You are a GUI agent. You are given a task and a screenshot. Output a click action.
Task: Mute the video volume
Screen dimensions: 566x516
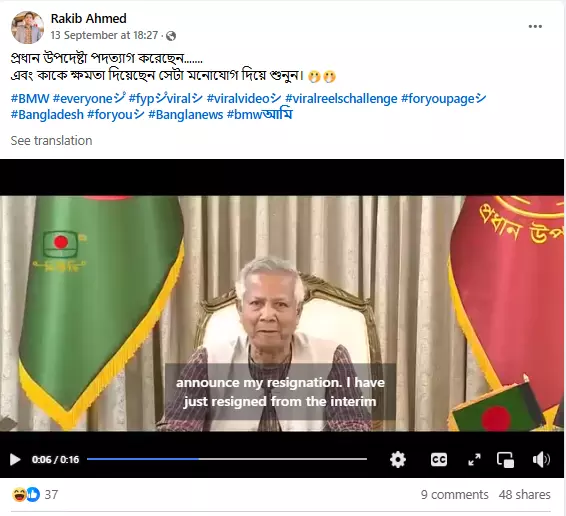click(x=541, y=460)
